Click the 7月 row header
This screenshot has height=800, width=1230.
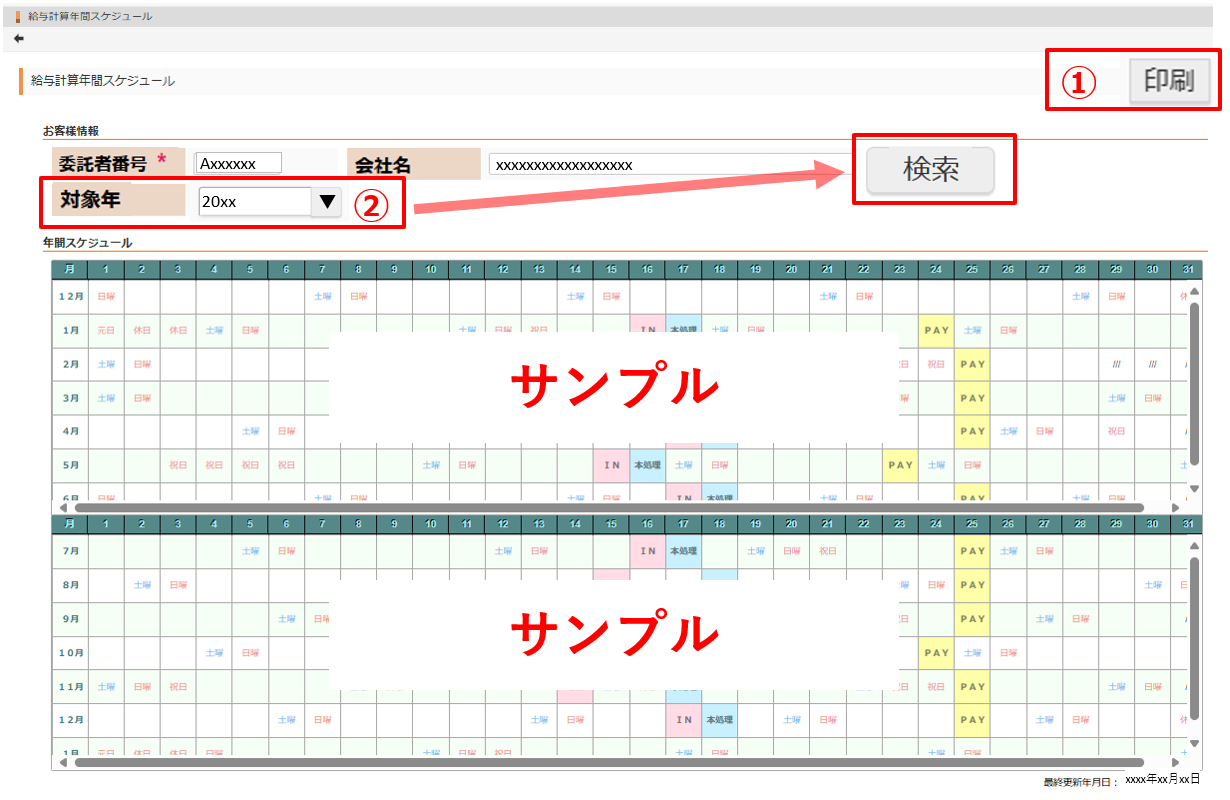tap(70, 551)
